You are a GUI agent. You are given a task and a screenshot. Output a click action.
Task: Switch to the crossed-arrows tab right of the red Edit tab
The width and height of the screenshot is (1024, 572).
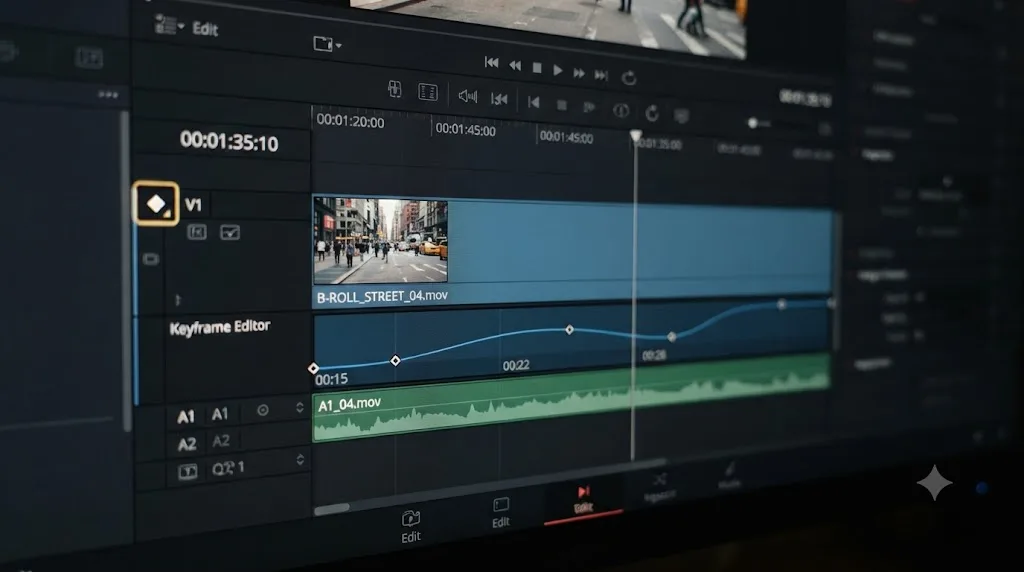click(660, 489)
